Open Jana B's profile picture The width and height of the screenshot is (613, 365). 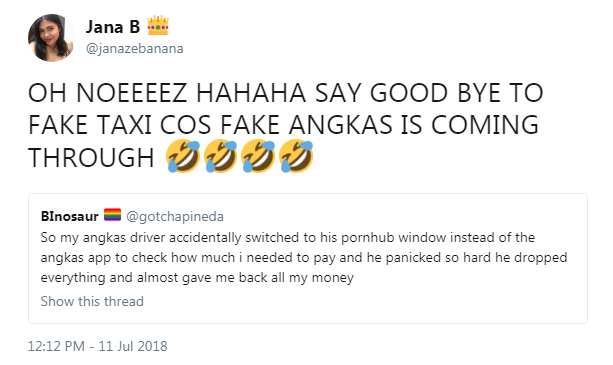(51, 38)
